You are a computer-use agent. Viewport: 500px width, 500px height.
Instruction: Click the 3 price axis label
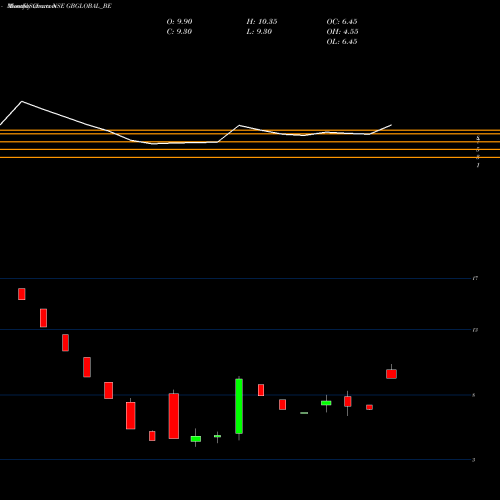click(x=474, y=460)
